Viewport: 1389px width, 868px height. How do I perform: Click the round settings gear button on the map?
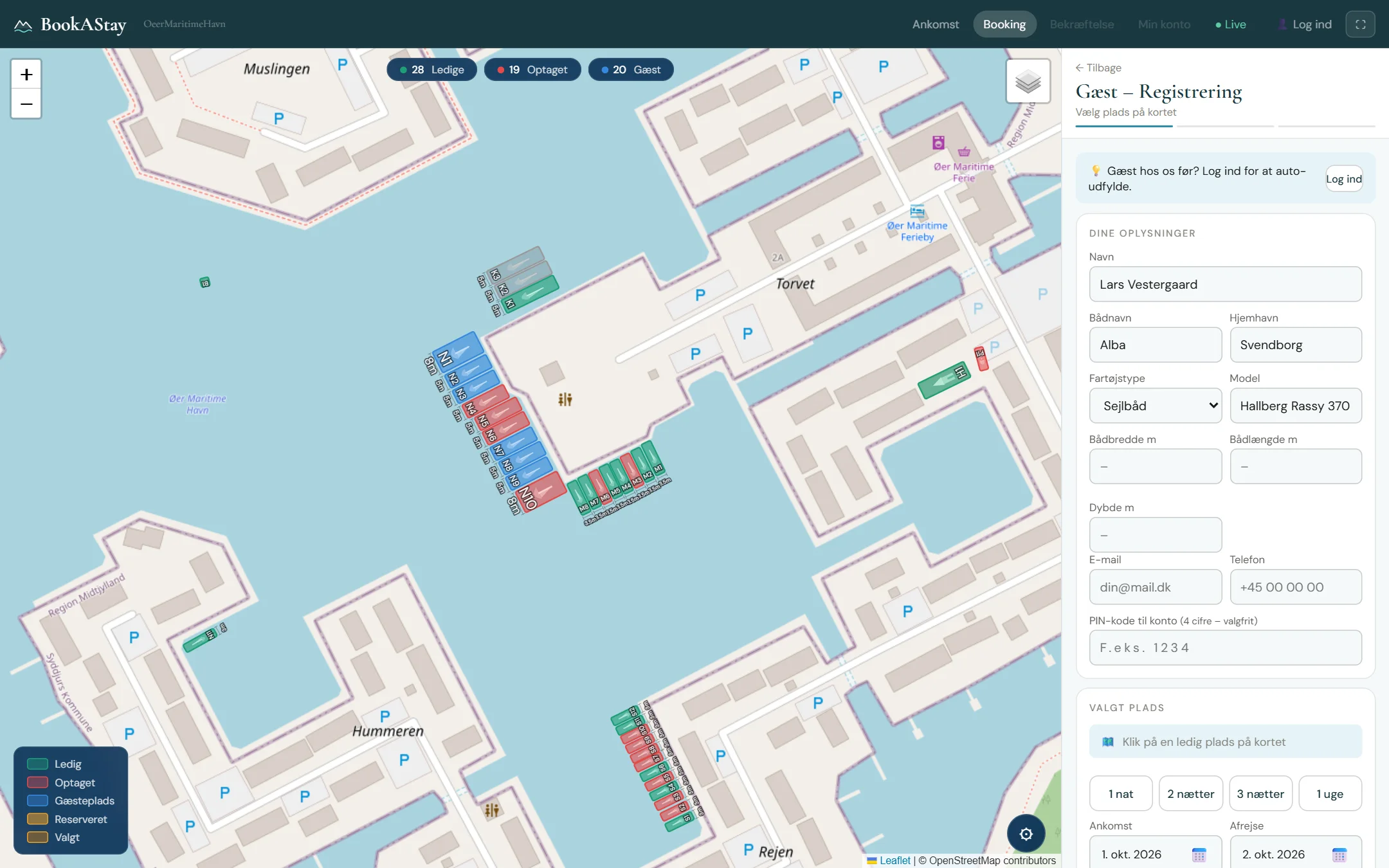[x=1026, y=833]
